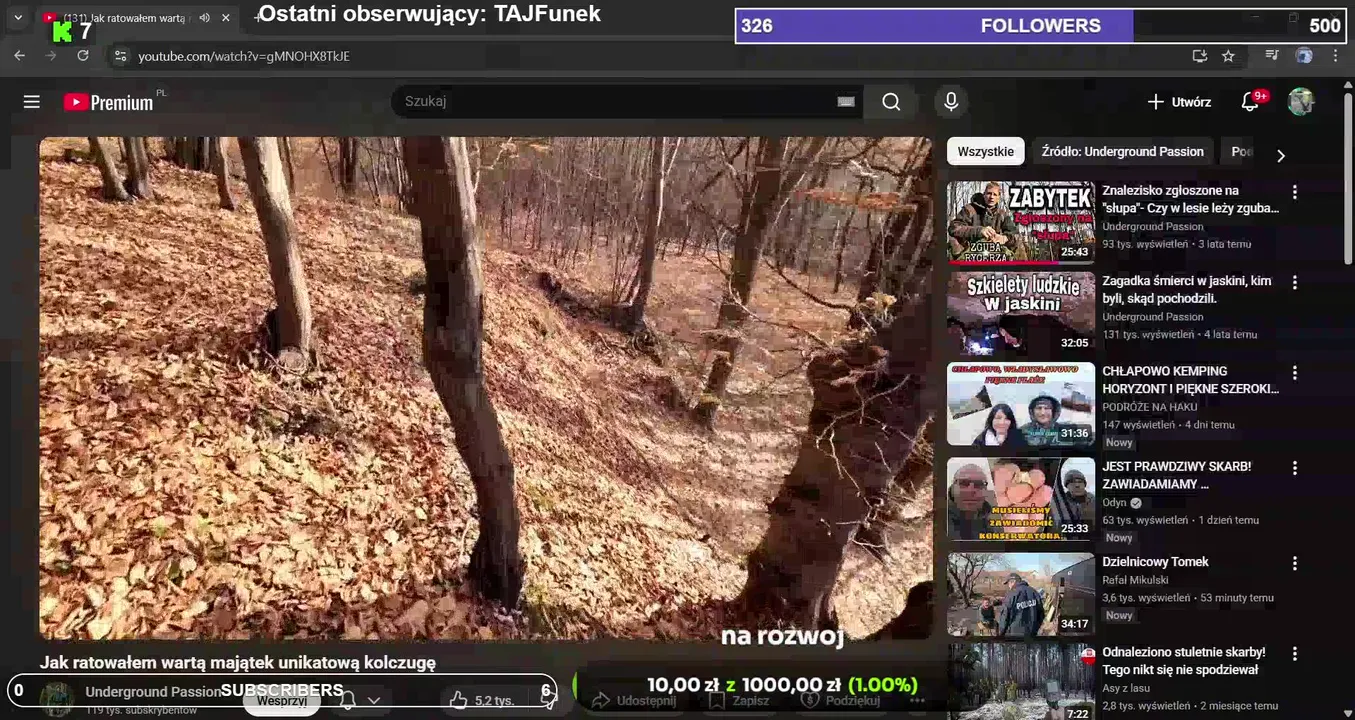
Task: Open 'JEST PRAWDZIWY SKARB' video title
Action: pos(1177,475)
